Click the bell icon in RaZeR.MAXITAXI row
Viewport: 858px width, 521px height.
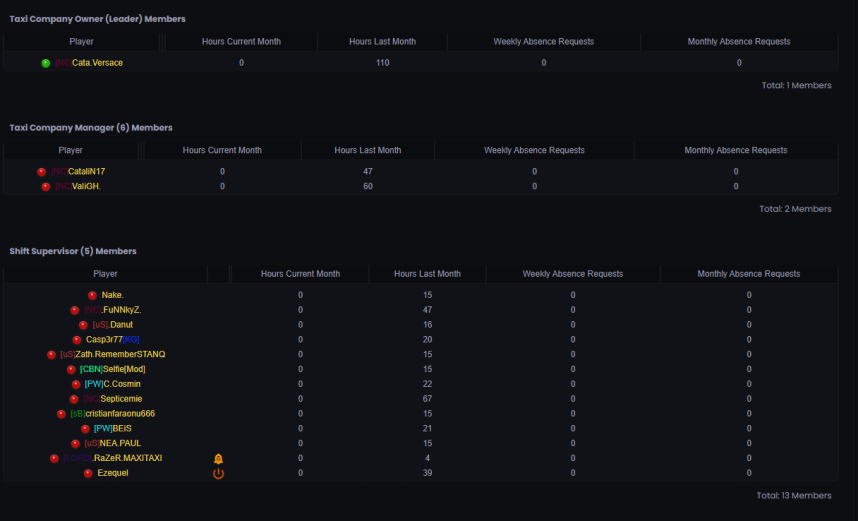[218, 459]
